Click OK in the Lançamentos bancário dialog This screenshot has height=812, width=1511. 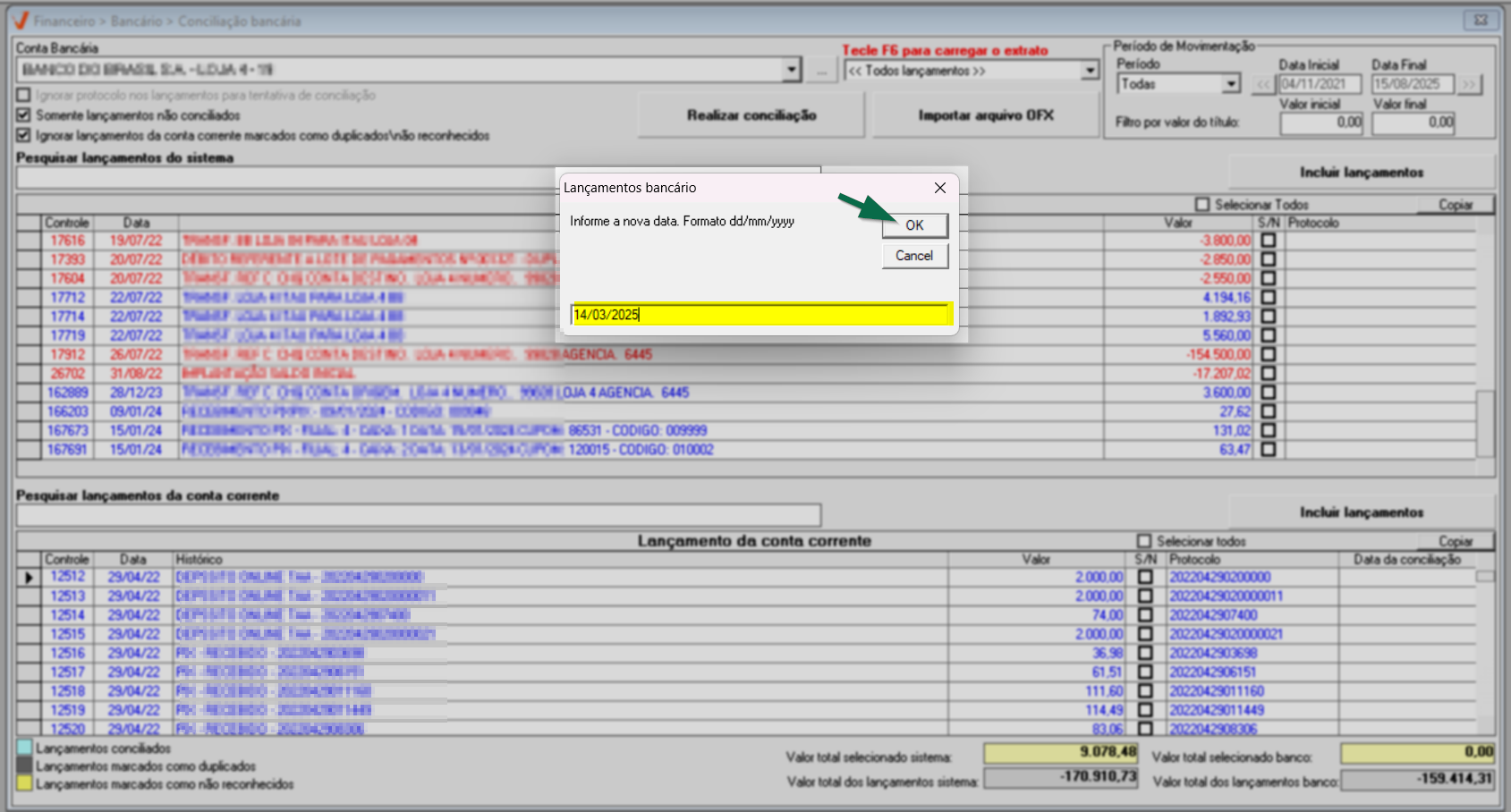(914, 225)
